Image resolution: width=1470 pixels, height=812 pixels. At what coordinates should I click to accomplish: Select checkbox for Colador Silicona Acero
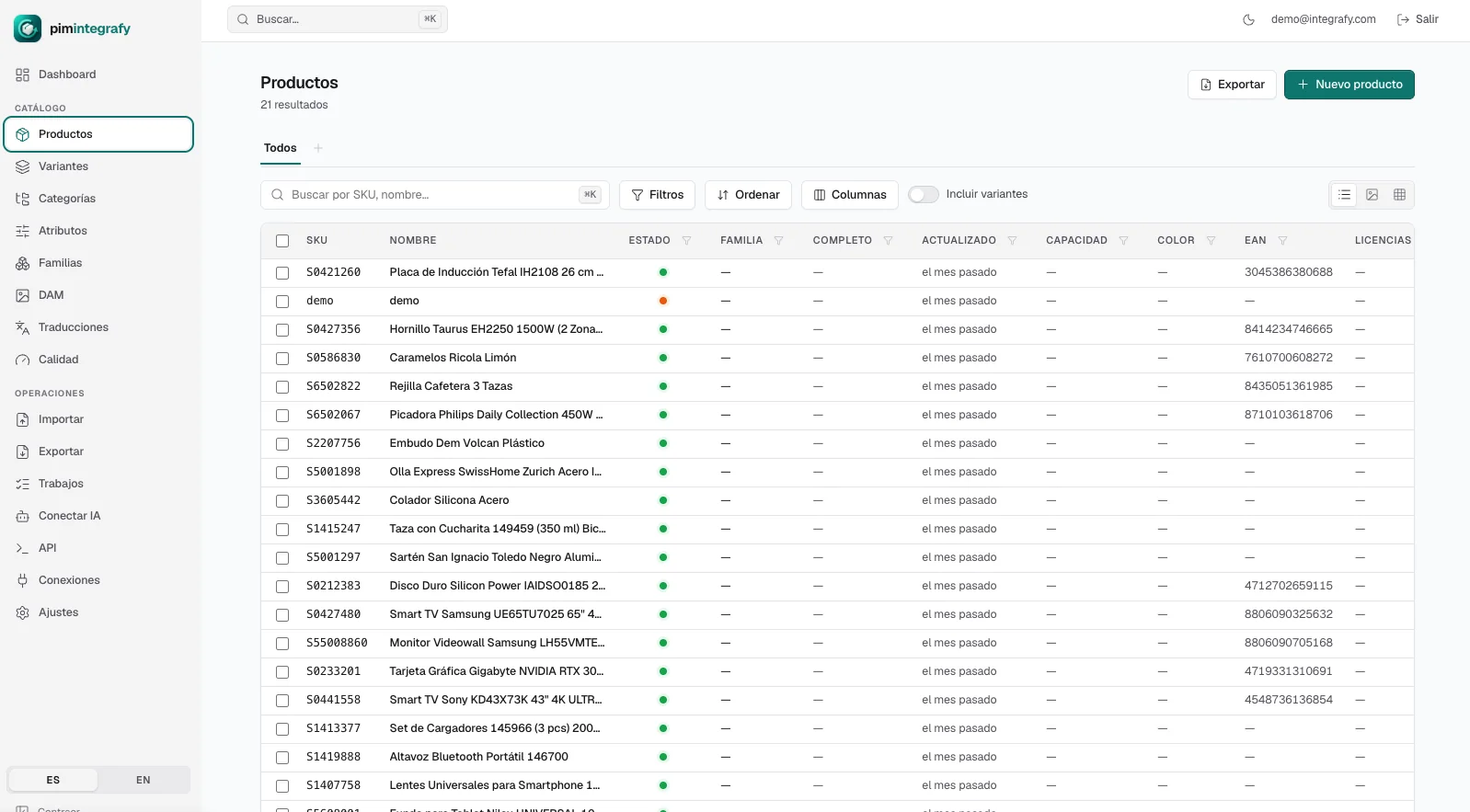[x=282, y=501]
